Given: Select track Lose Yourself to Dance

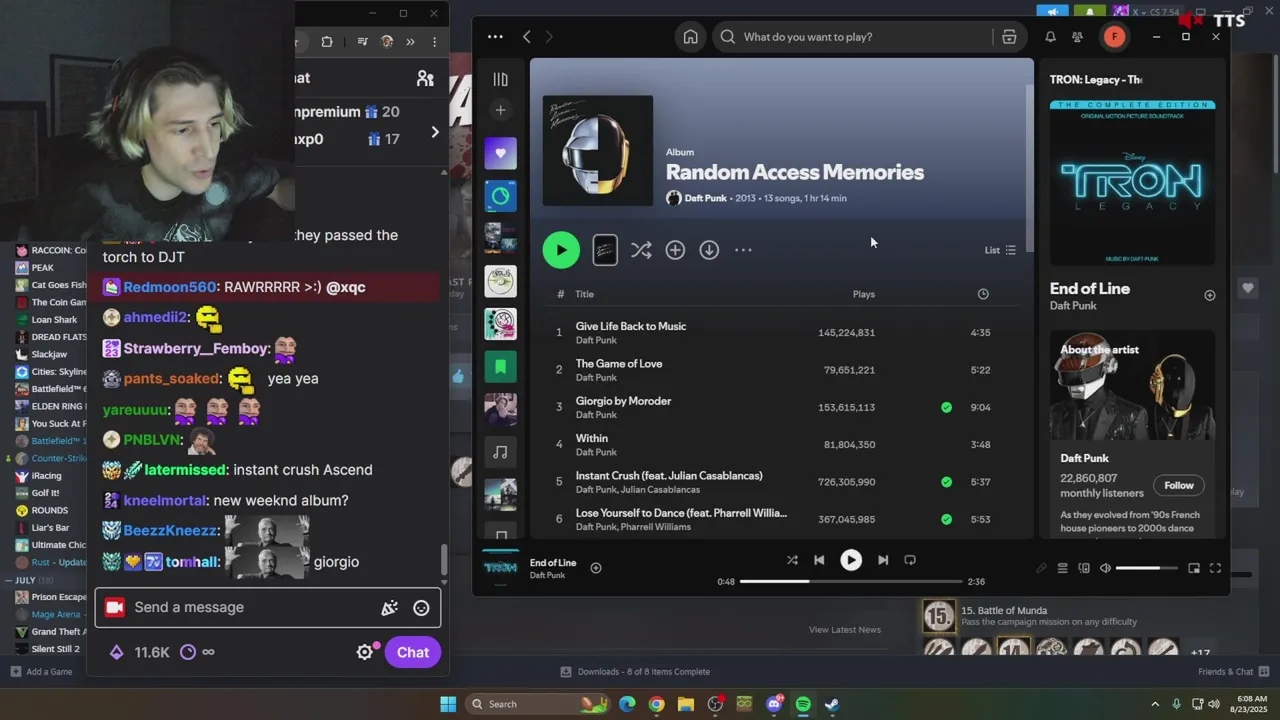Looking at the screenshot, I should click(681, 513).
